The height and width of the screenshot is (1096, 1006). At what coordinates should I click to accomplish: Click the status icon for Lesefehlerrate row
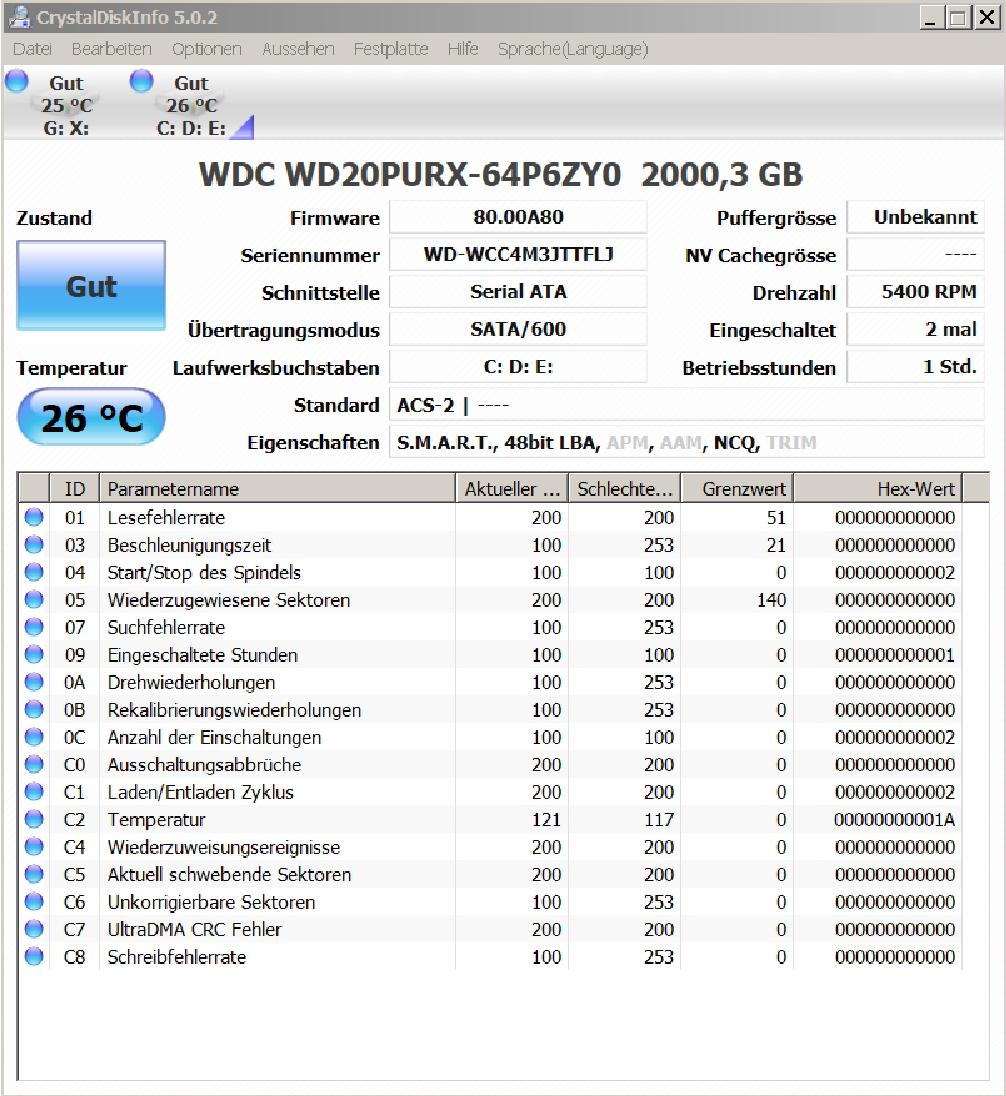tap(34, 517)
